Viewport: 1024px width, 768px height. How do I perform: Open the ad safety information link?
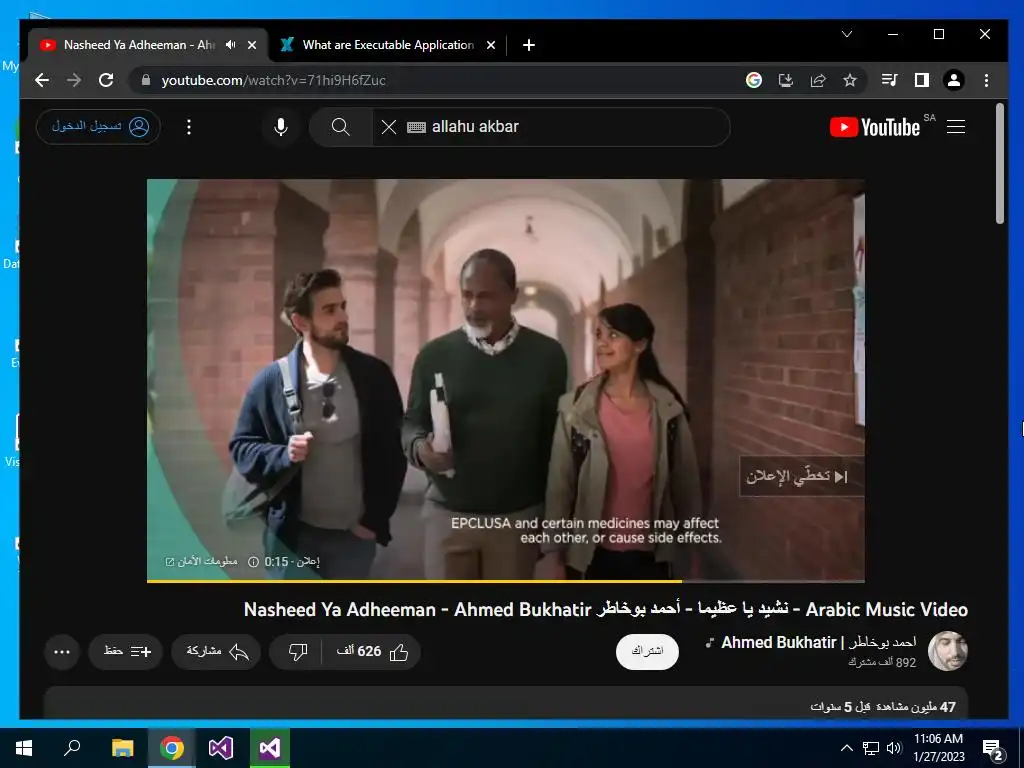201,562
